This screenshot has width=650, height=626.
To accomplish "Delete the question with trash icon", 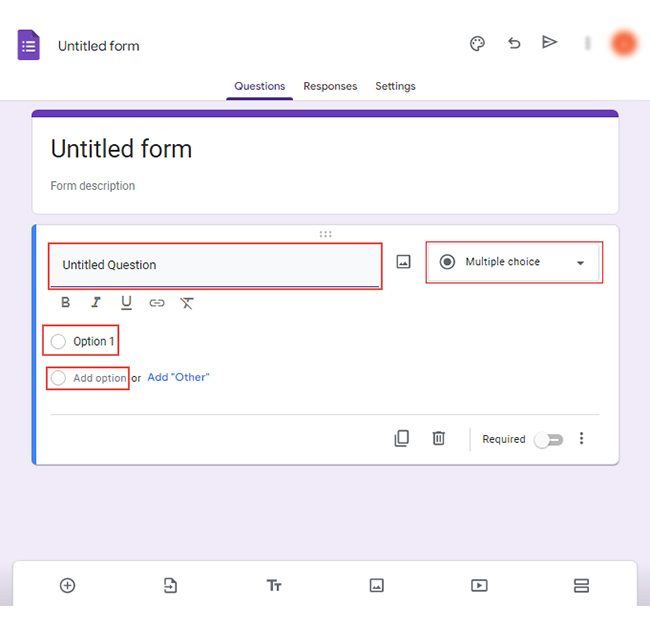I will pos(439,438).
